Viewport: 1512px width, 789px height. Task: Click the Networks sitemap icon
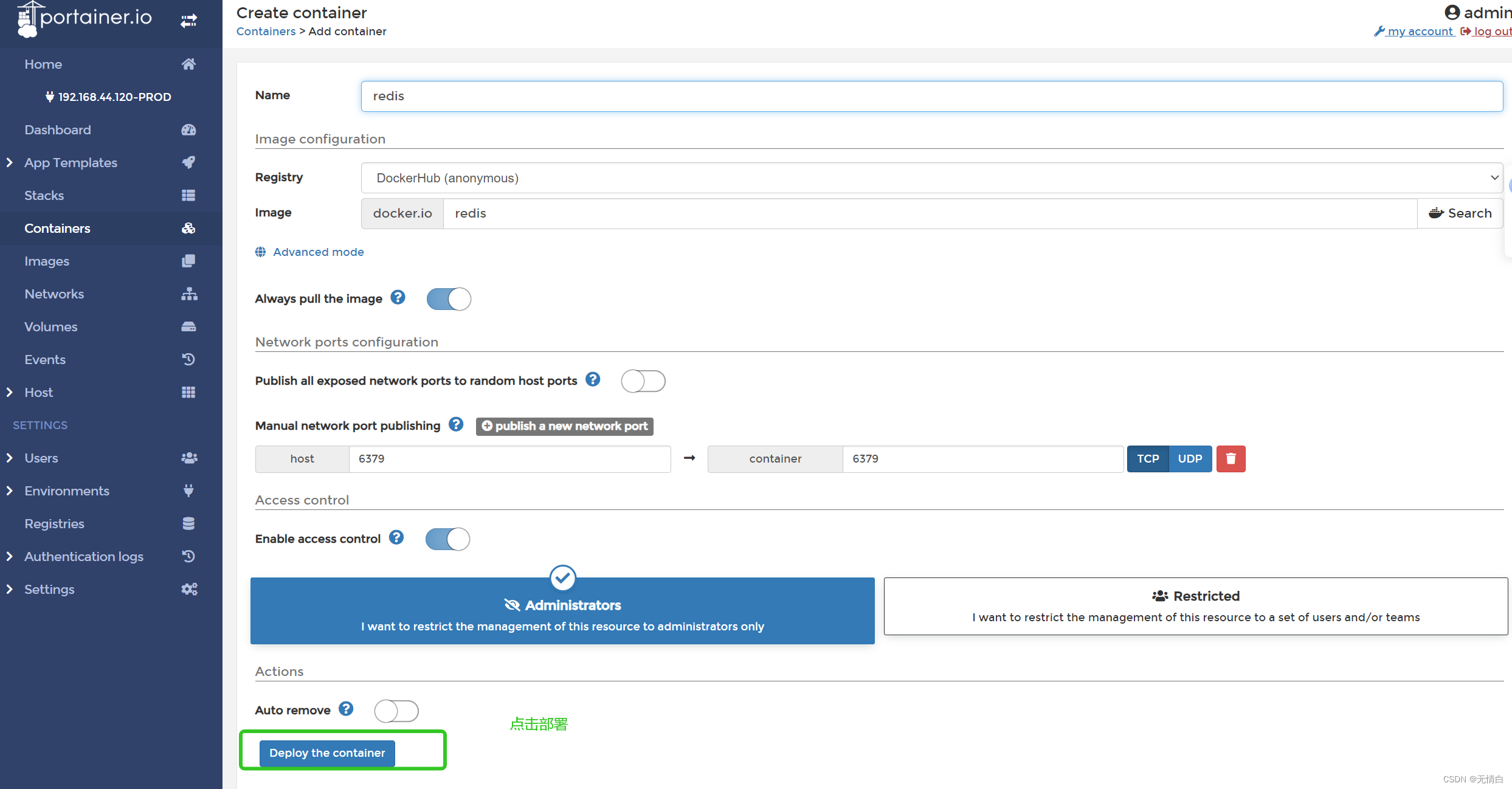point(189,294)
